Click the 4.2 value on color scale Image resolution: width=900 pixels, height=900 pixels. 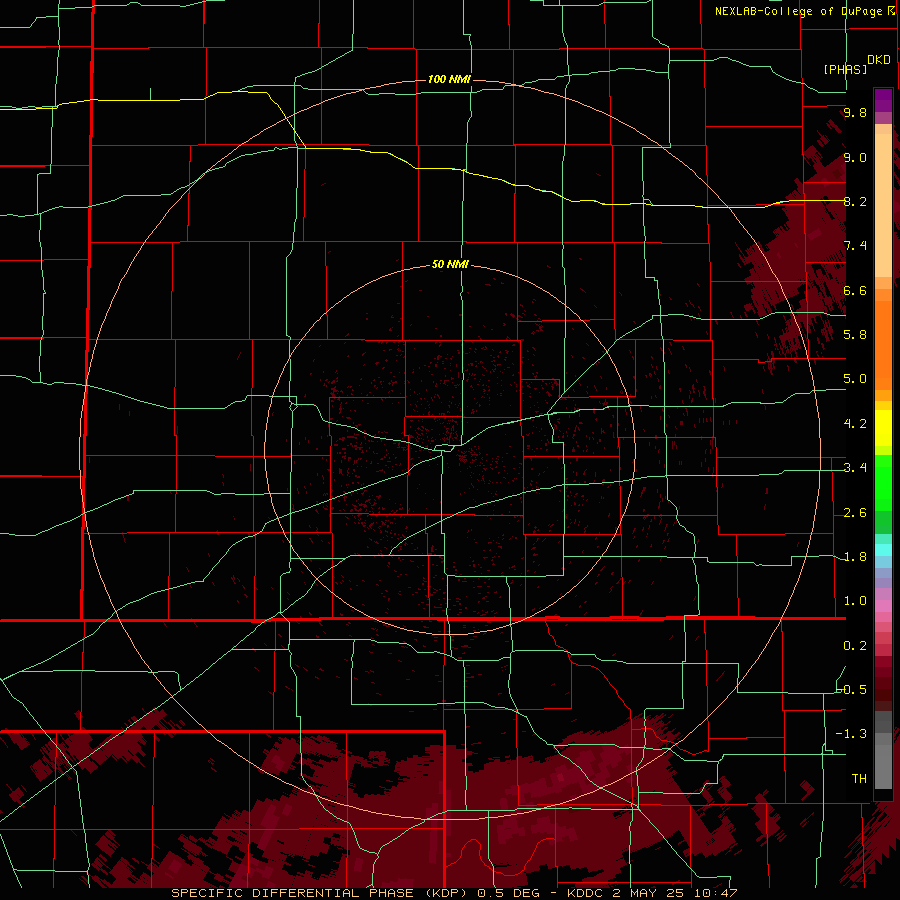coord(855,424)
